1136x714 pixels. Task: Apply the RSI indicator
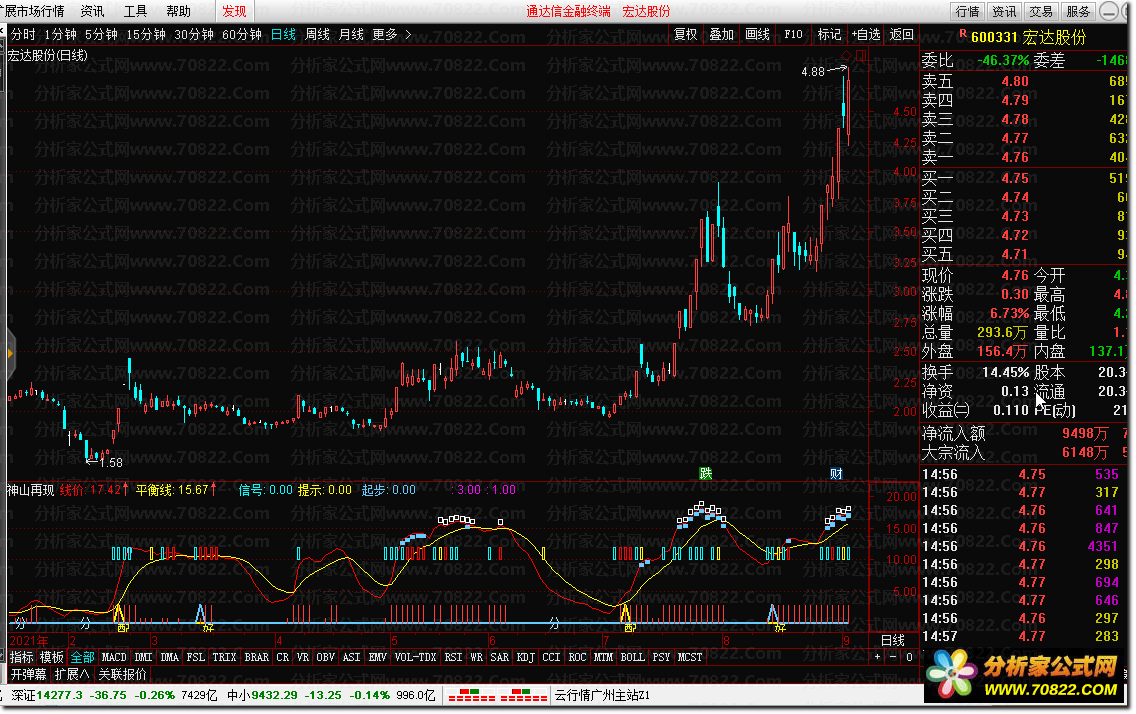pos(453,657)
